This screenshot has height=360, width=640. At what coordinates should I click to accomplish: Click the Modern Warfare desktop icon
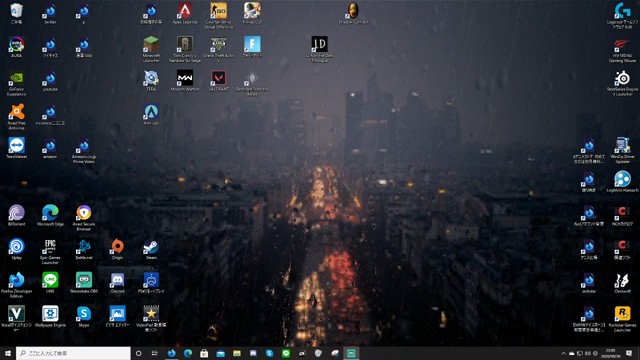184,80
